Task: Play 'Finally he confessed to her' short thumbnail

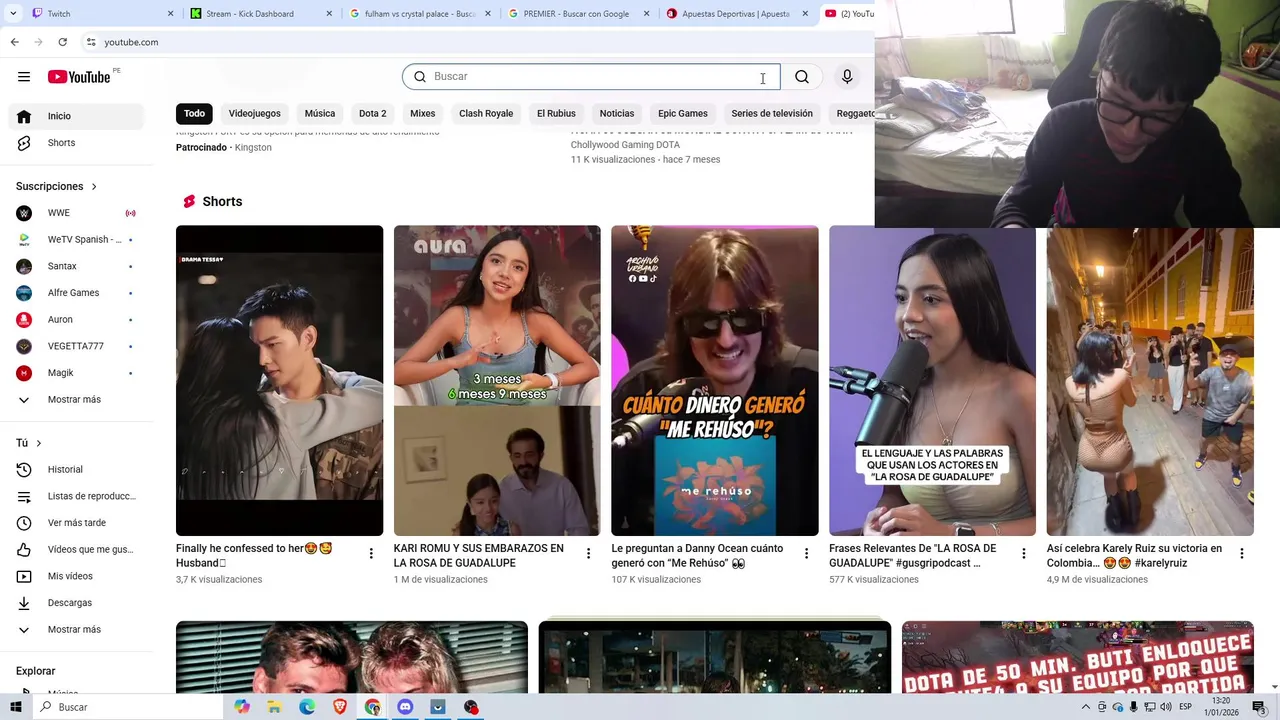Action: tap(279, 380)
